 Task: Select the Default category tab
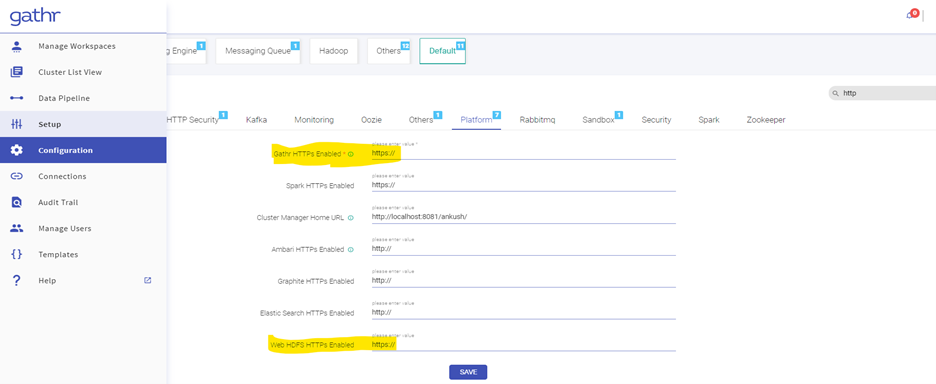pos(442,51)
